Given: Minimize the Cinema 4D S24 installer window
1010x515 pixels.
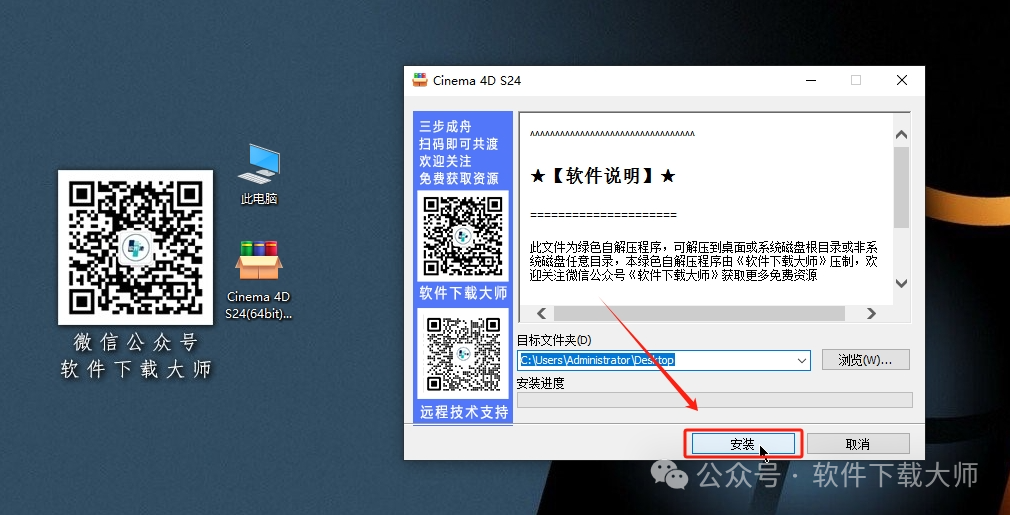Looking at the screenshot, I should point(808,80).
